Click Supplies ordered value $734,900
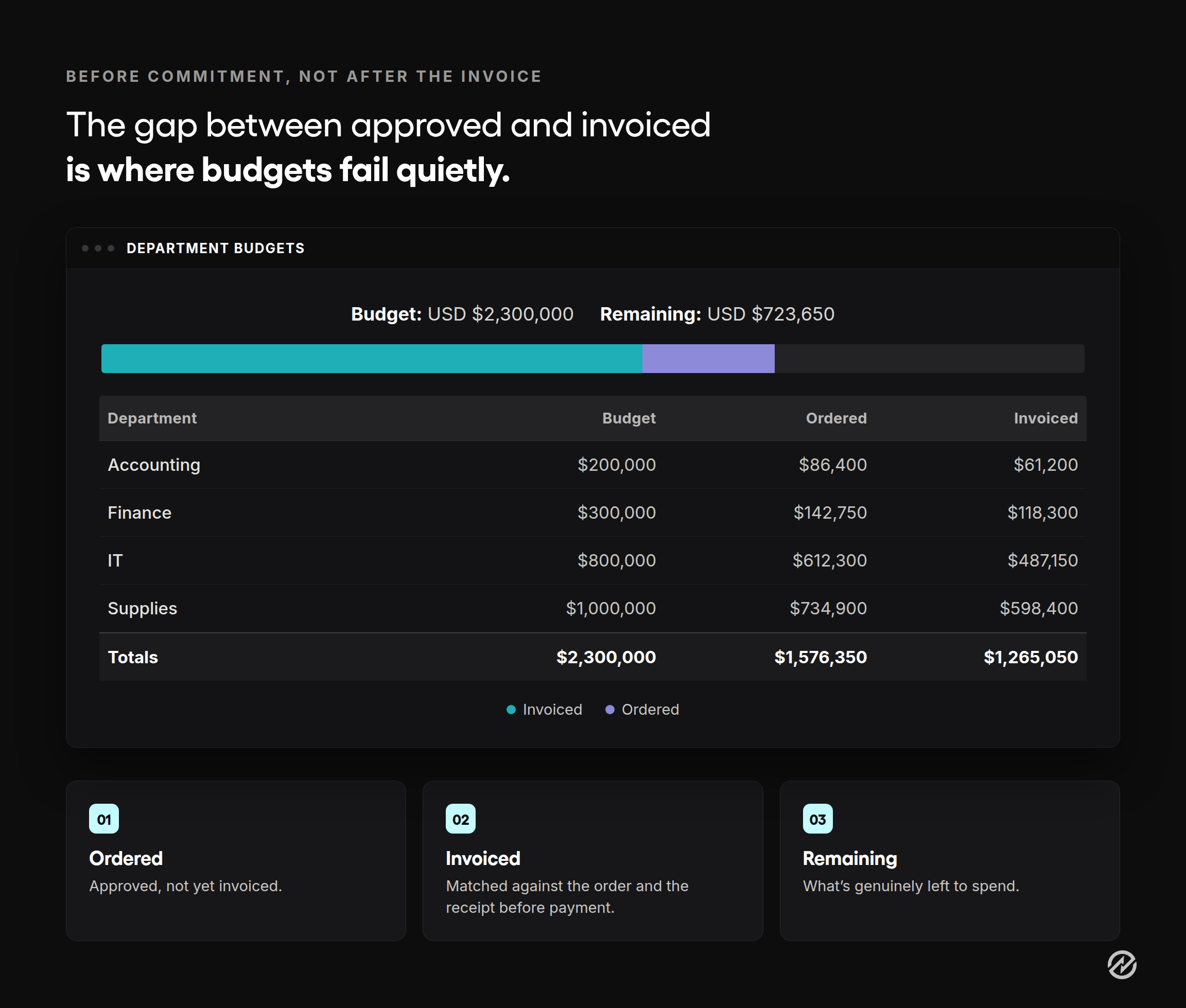The width and height of the screenshot is (1186, 1008). [x=828, y=609]
